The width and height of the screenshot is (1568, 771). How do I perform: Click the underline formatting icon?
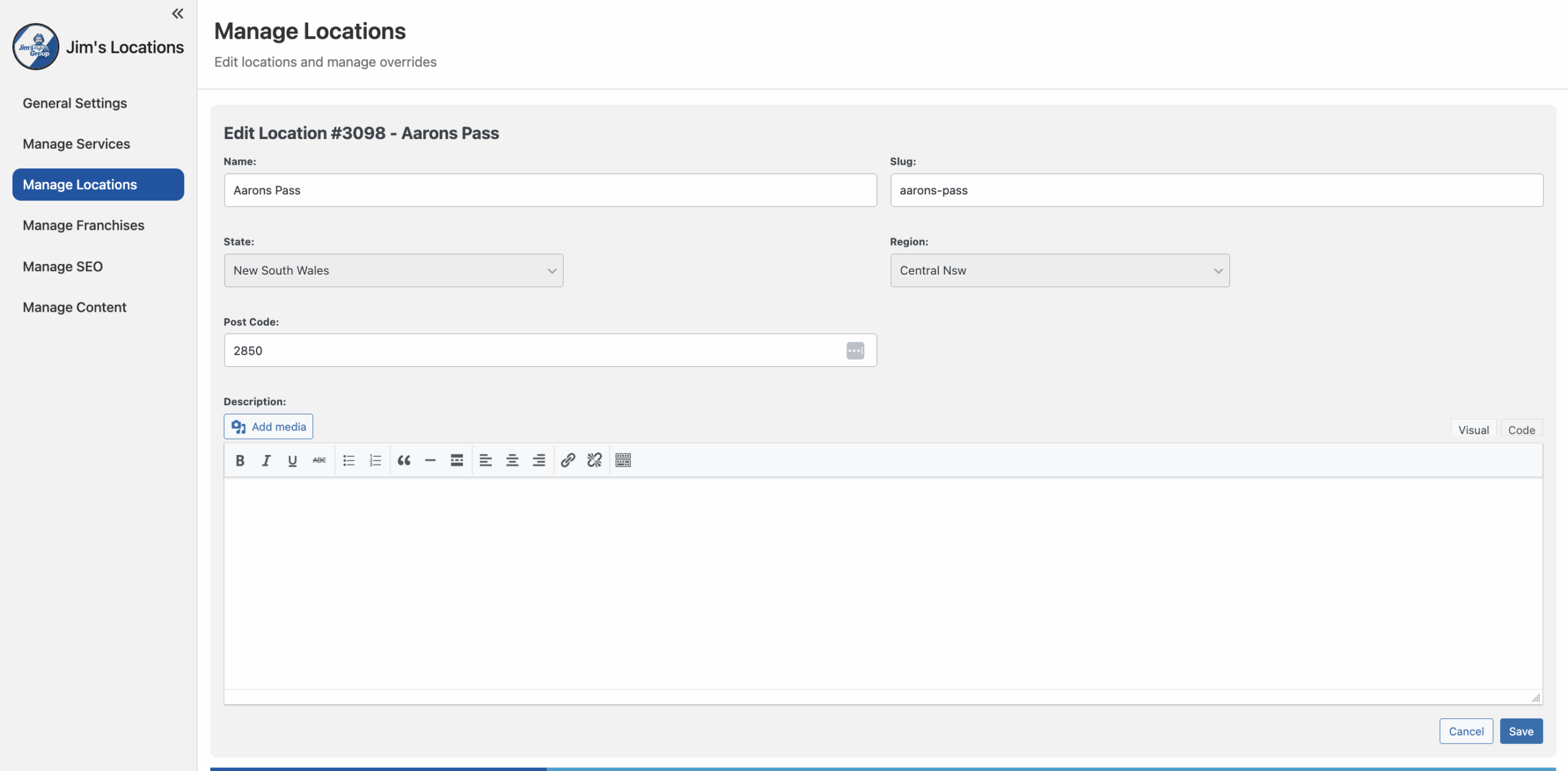point(292,461)
